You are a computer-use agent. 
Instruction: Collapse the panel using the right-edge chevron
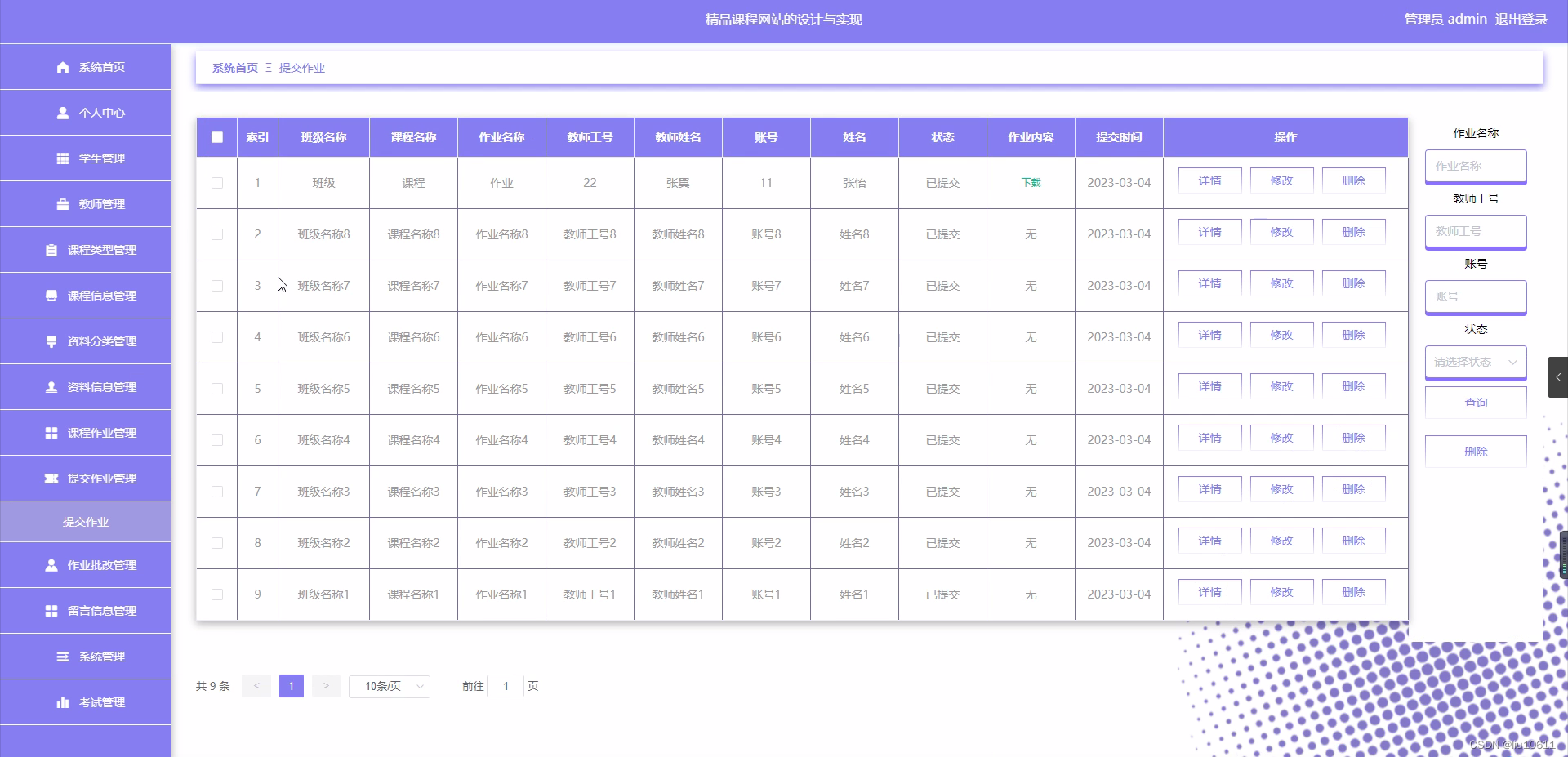[1557, 376]
